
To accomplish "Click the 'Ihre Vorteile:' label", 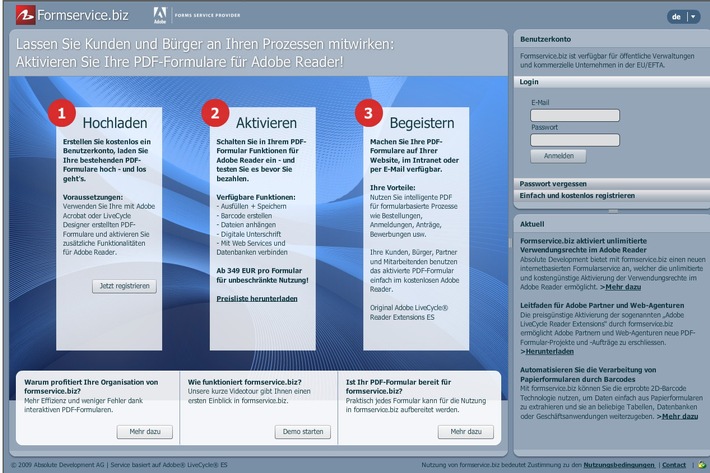I will pyautogui.click(x=393, y=187).
